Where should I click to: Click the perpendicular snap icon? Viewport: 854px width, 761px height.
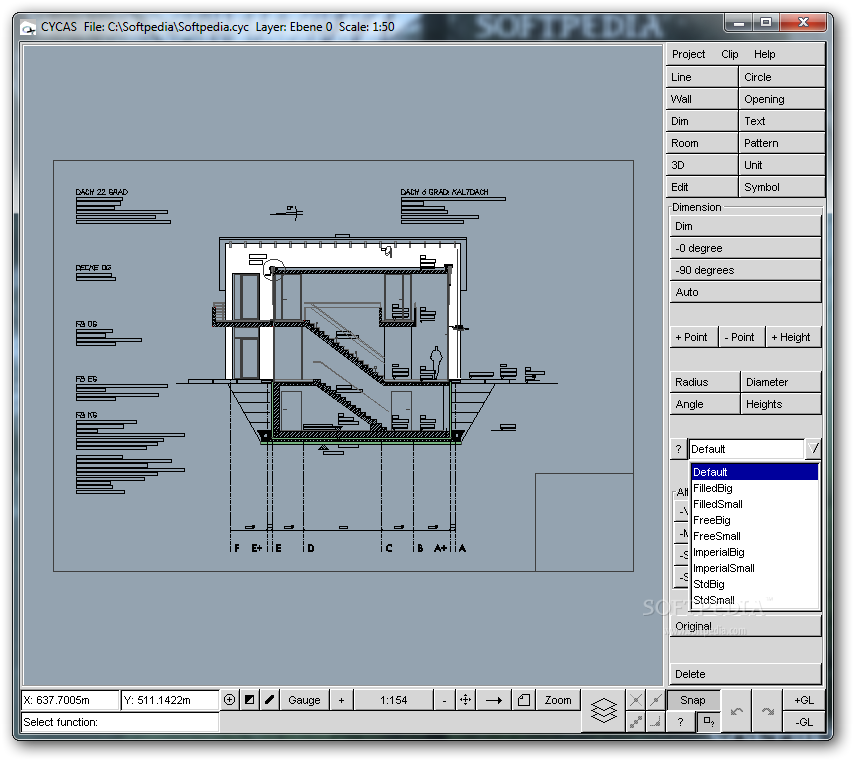tap(656, 722)
